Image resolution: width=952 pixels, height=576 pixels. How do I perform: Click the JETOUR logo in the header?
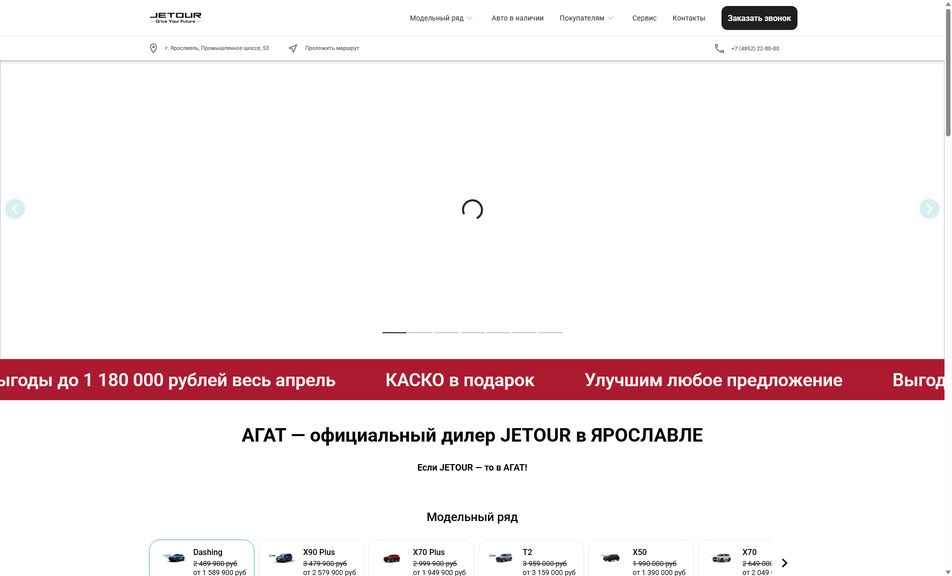click(x=175, y=18)
